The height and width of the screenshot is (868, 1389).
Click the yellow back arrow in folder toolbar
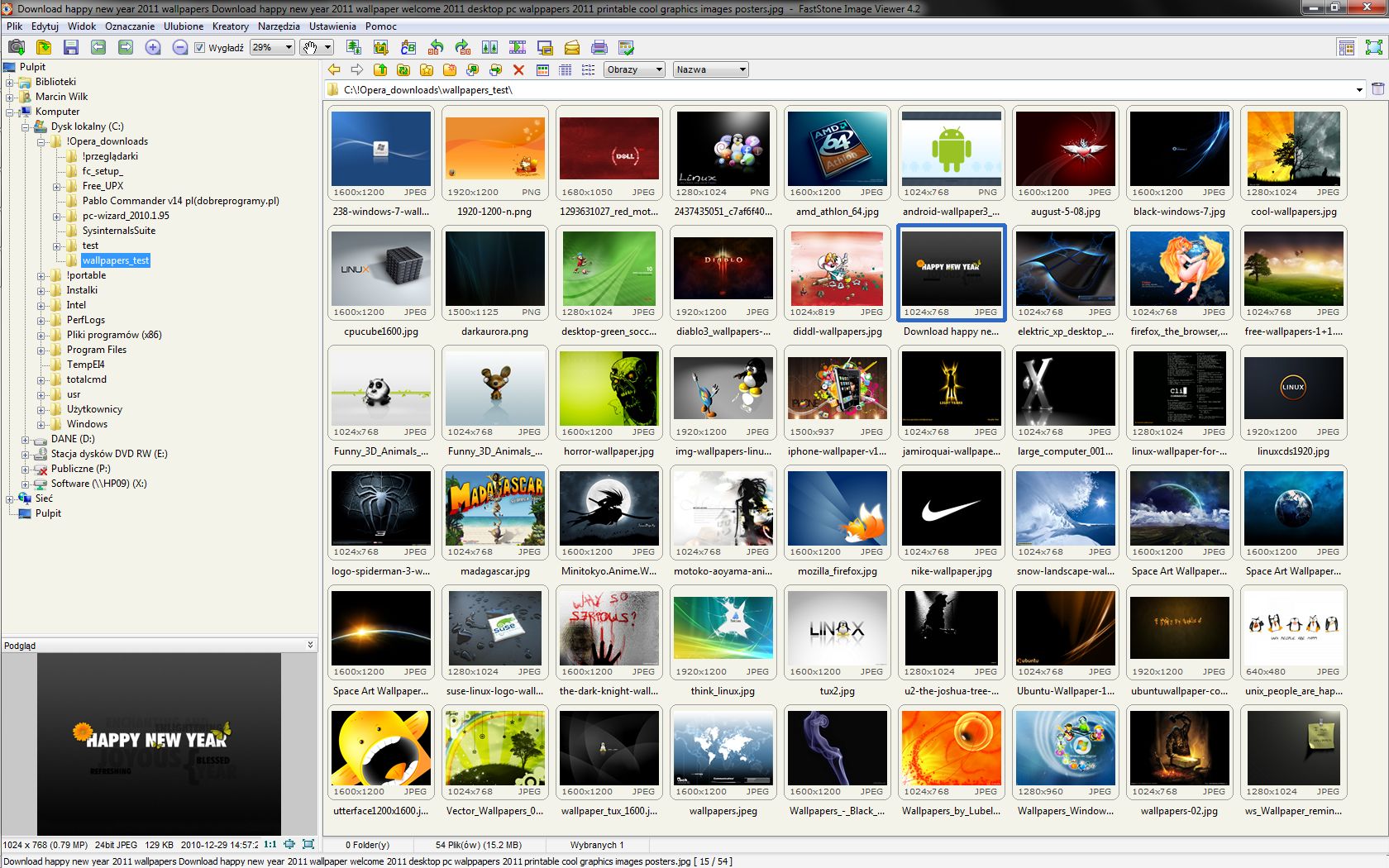[x=334, y=70]
